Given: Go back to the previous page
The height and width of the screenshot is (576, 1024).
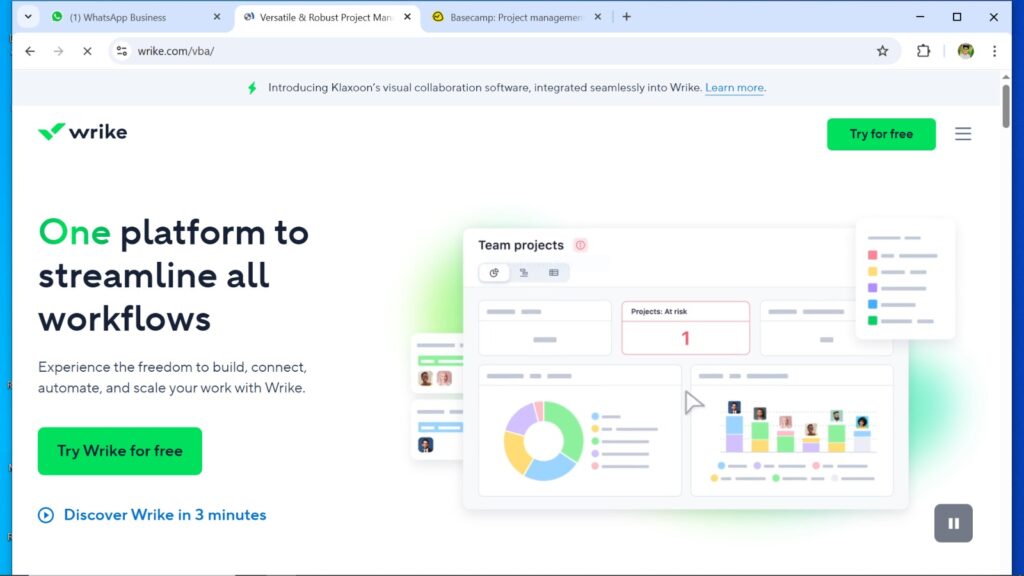Looking at the screenshot, I should [x=30, y=51].
